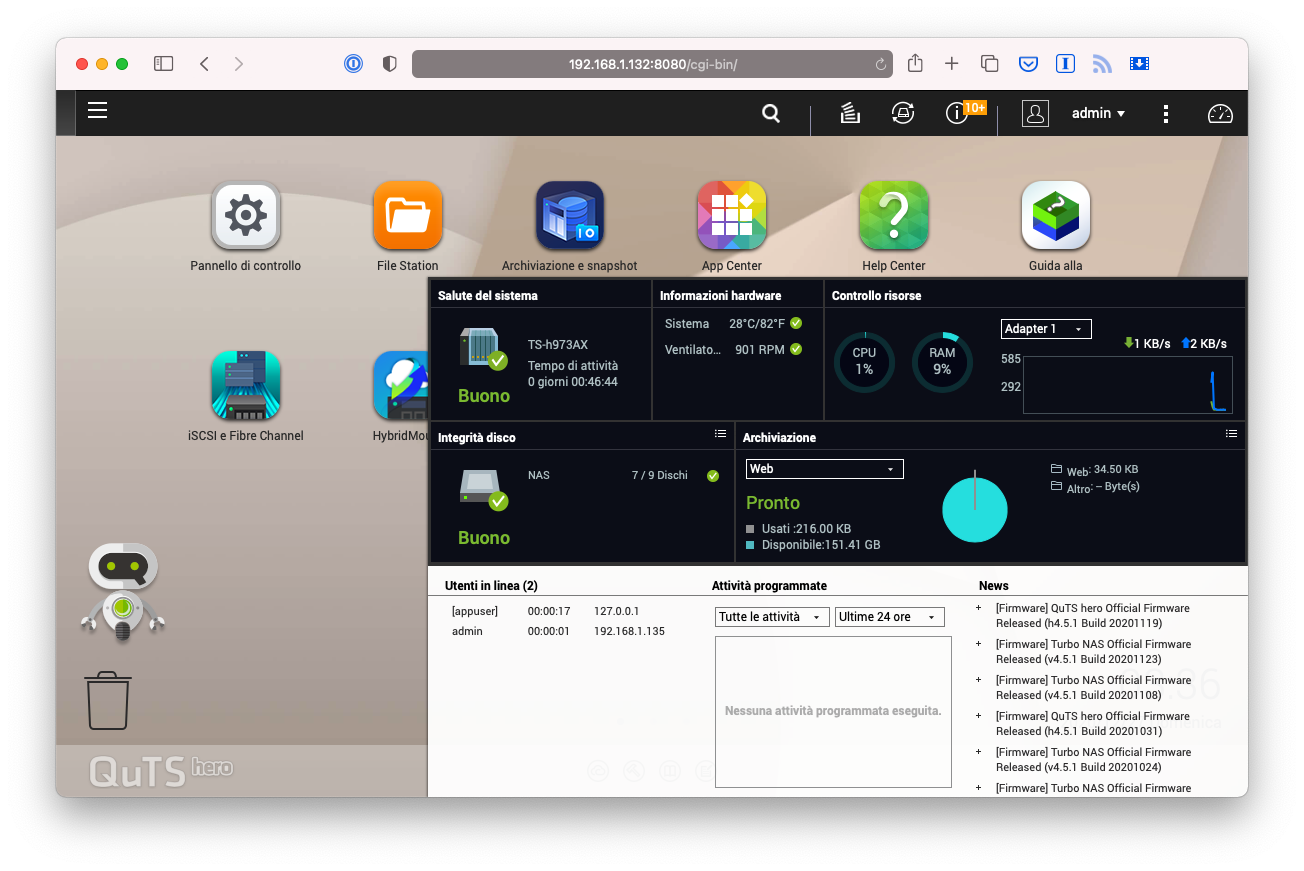
Task: Open iSCSI e Fibre Channel app
Action: (245, 386)
